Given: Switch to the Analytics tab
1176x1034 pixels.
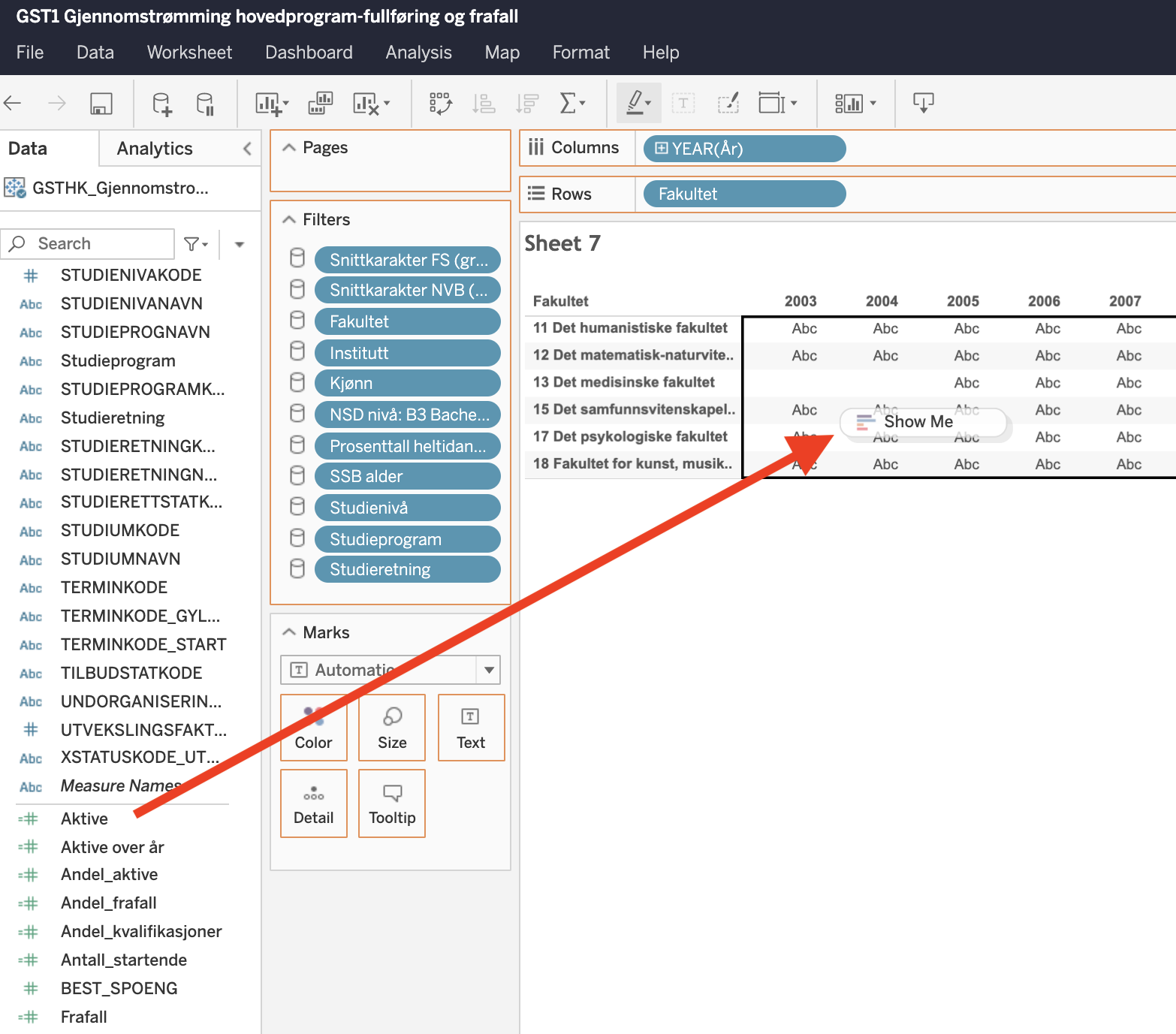Looking at the screenshot, I should pos(155,149).
